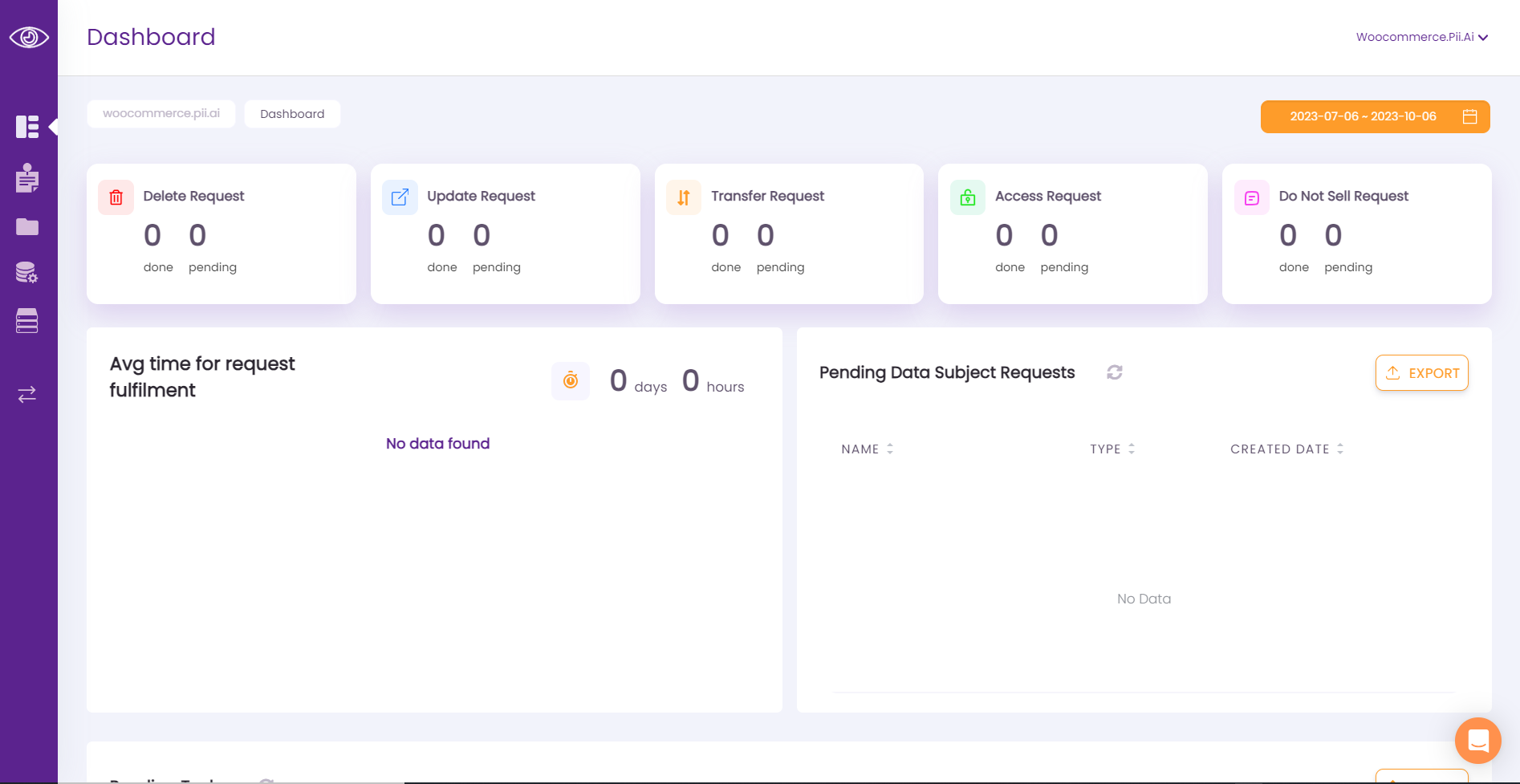Click the Delete Request trash icon
This screenshot has width=1520, height=784.
(116, 197)
